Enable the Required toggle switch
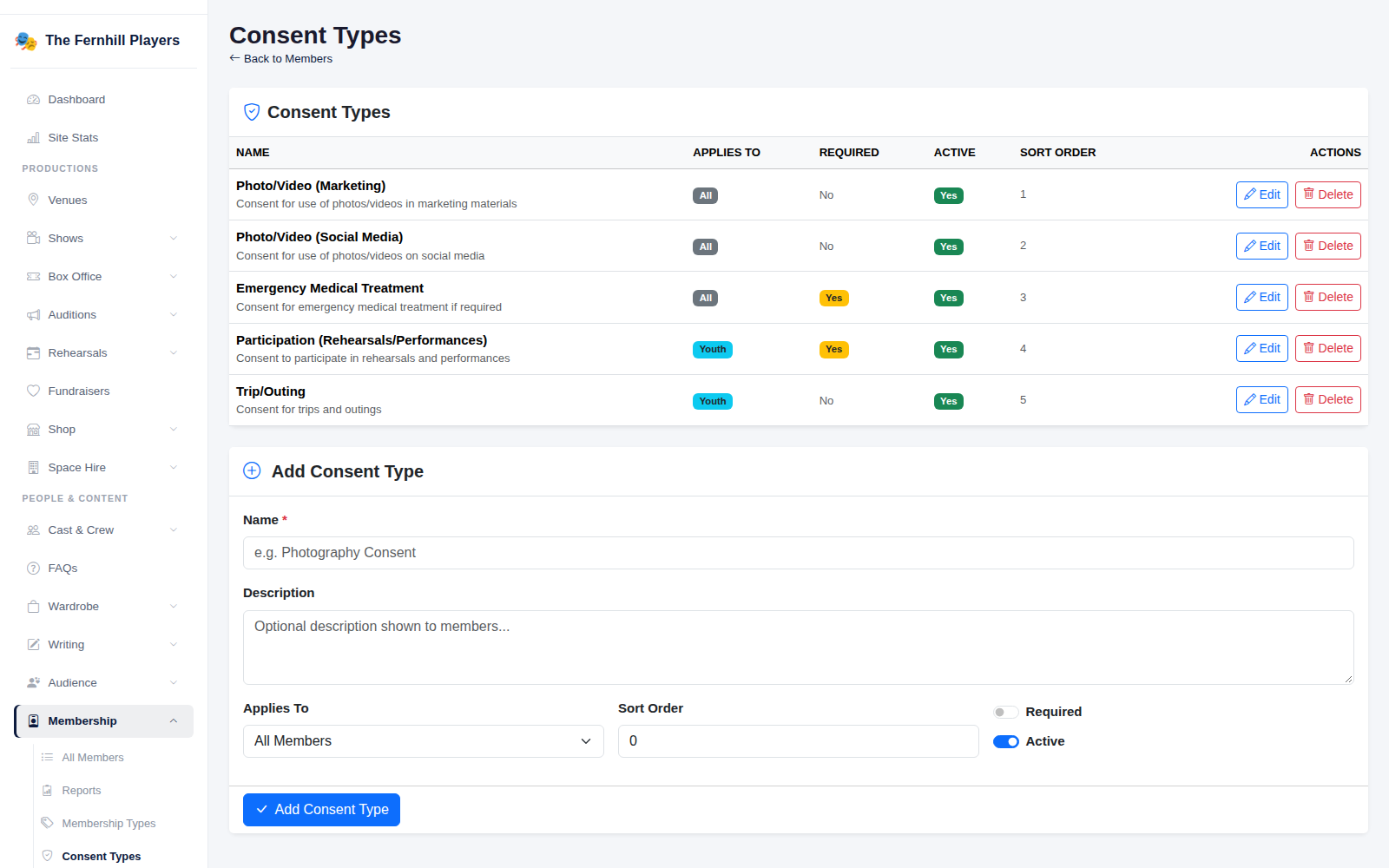The height and width of the screenshot is (868, 1389). pos(1006,713)
